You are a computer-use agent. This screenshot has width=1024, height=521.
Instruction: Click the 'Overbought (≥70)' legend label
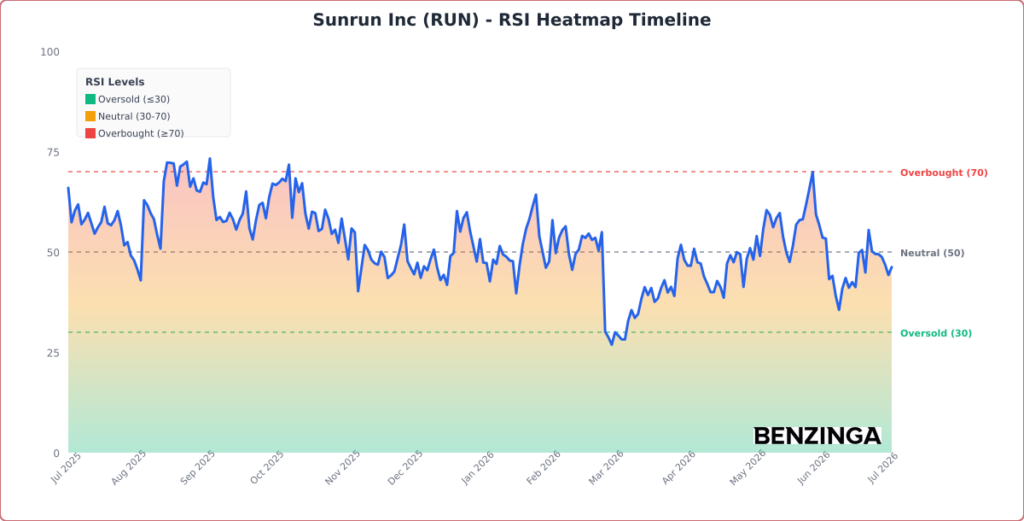point(141,133)
